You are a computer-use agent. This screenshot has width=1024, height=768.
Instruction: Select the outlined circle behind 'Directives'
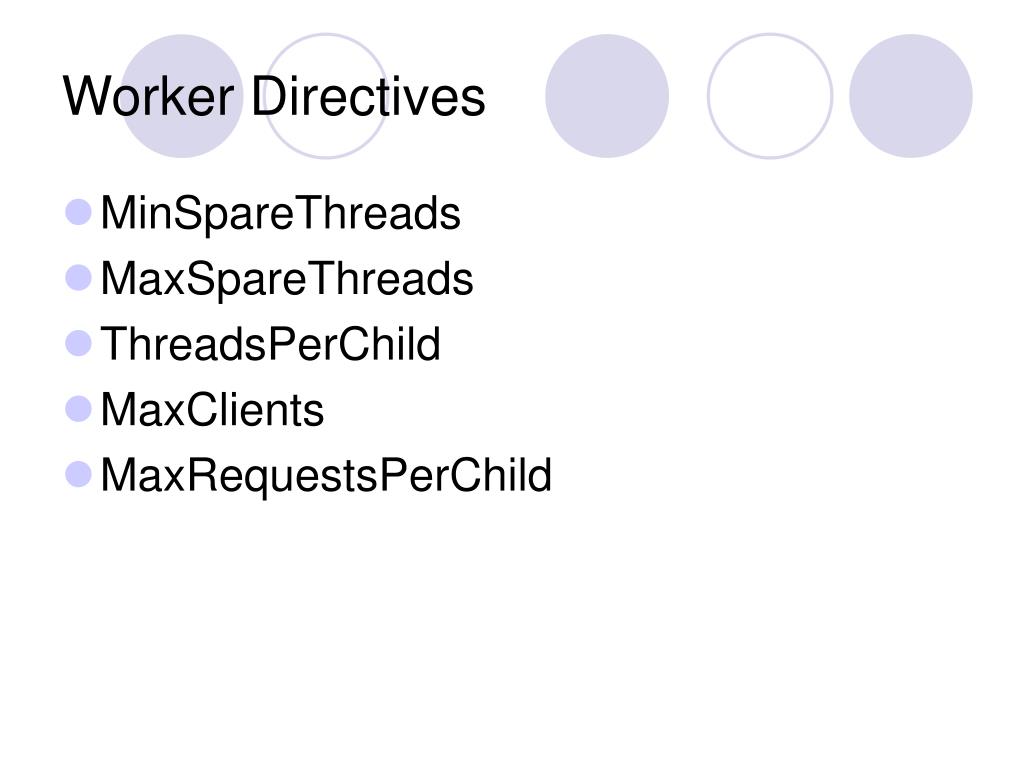point(326,96)
